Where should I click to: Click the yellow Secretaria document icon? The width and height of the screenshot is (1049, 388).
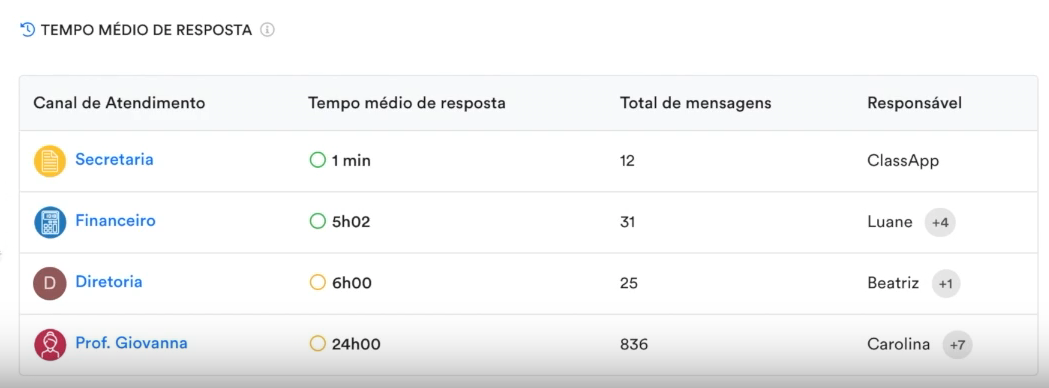pyautogui.click(x=50, y=161)
